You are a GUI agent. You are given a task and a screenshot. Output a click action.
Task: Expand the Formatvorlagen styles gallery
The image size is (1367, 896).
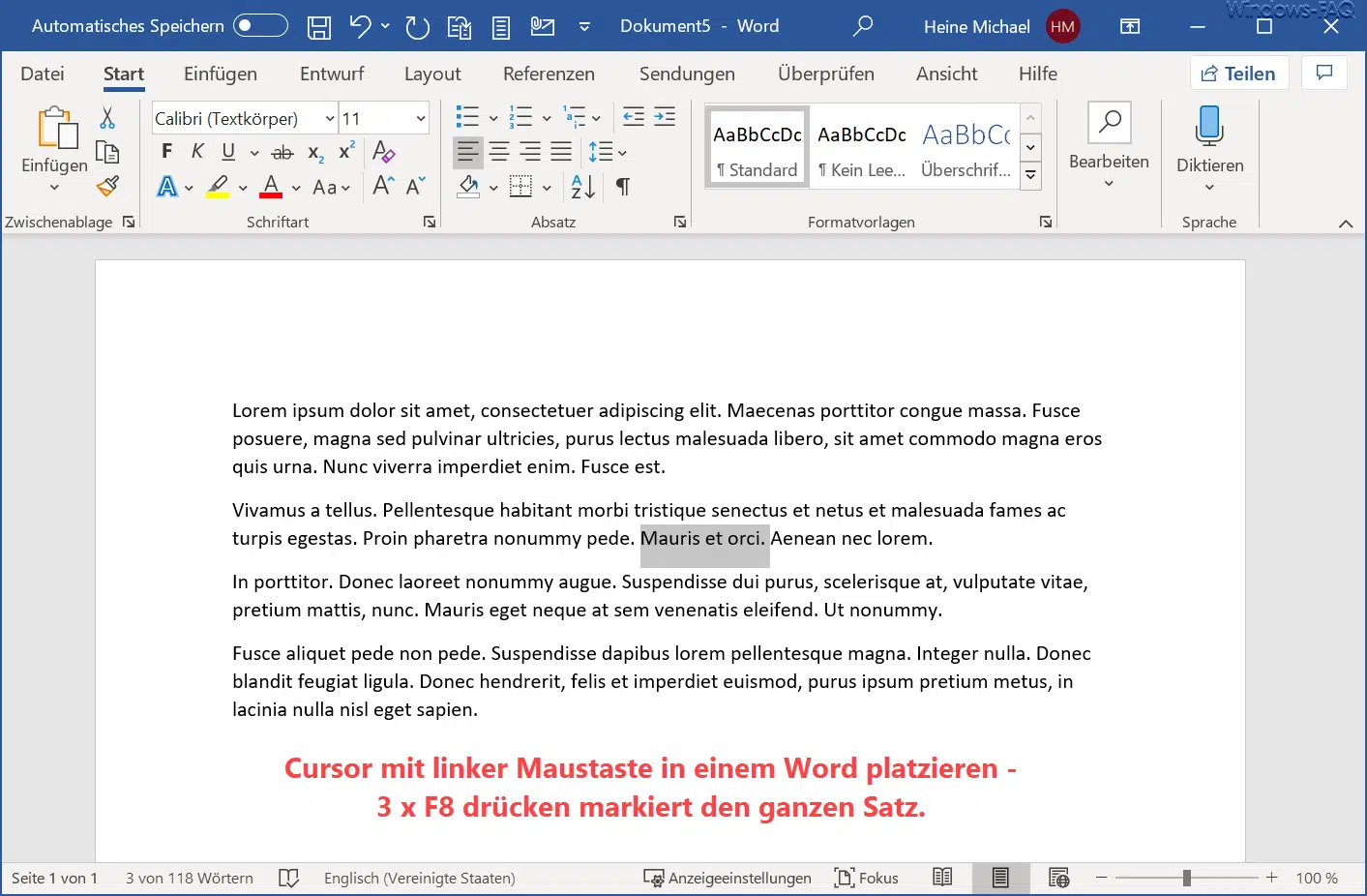1031,175
